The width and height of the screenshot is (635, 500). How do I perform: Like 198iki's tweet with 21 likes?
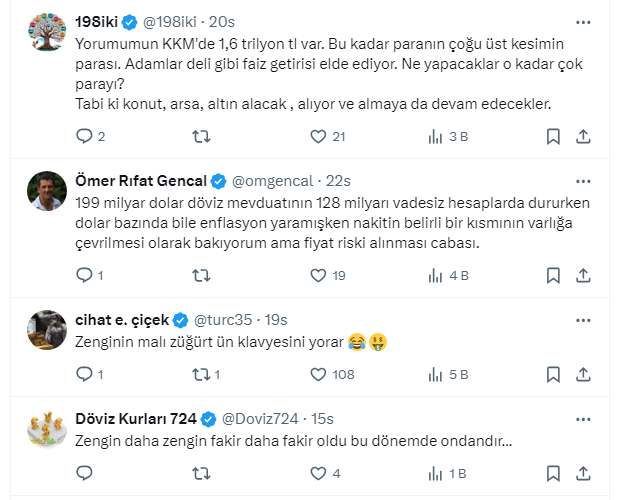click(318, 136)
